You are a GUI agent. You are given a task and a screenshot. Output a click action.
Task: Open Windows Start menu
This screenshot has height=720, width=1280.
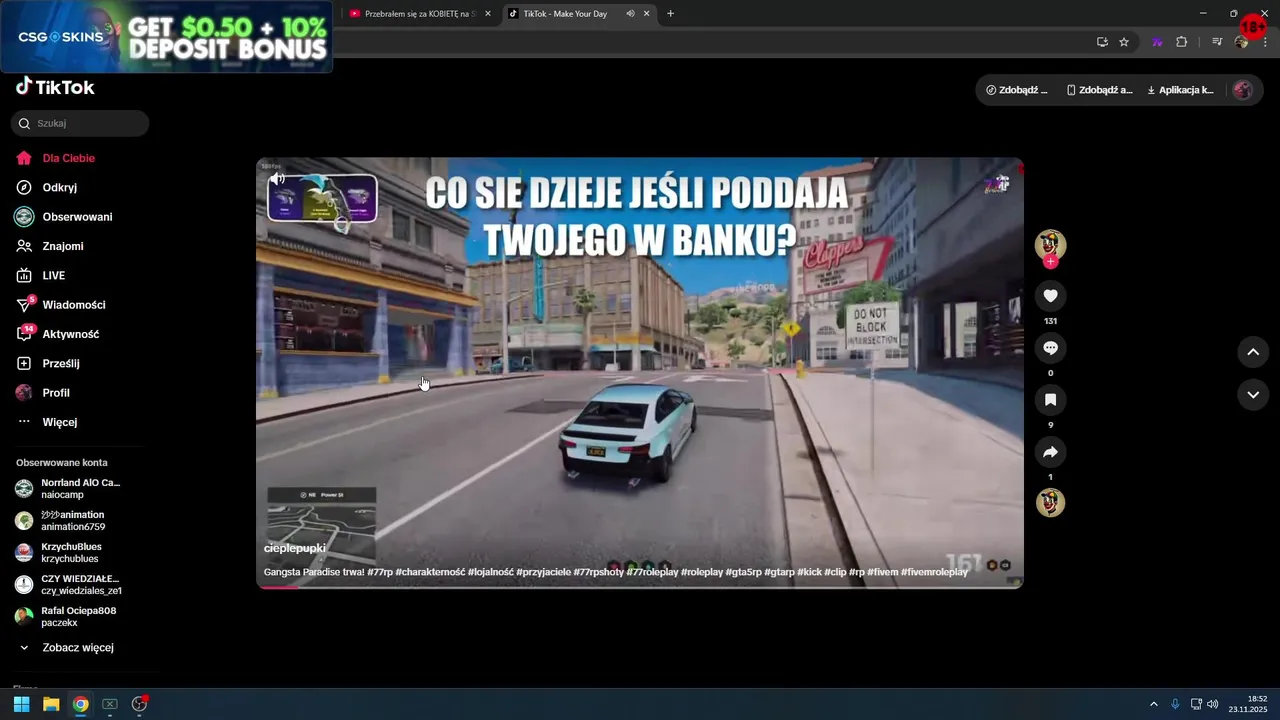pos(21,704)
